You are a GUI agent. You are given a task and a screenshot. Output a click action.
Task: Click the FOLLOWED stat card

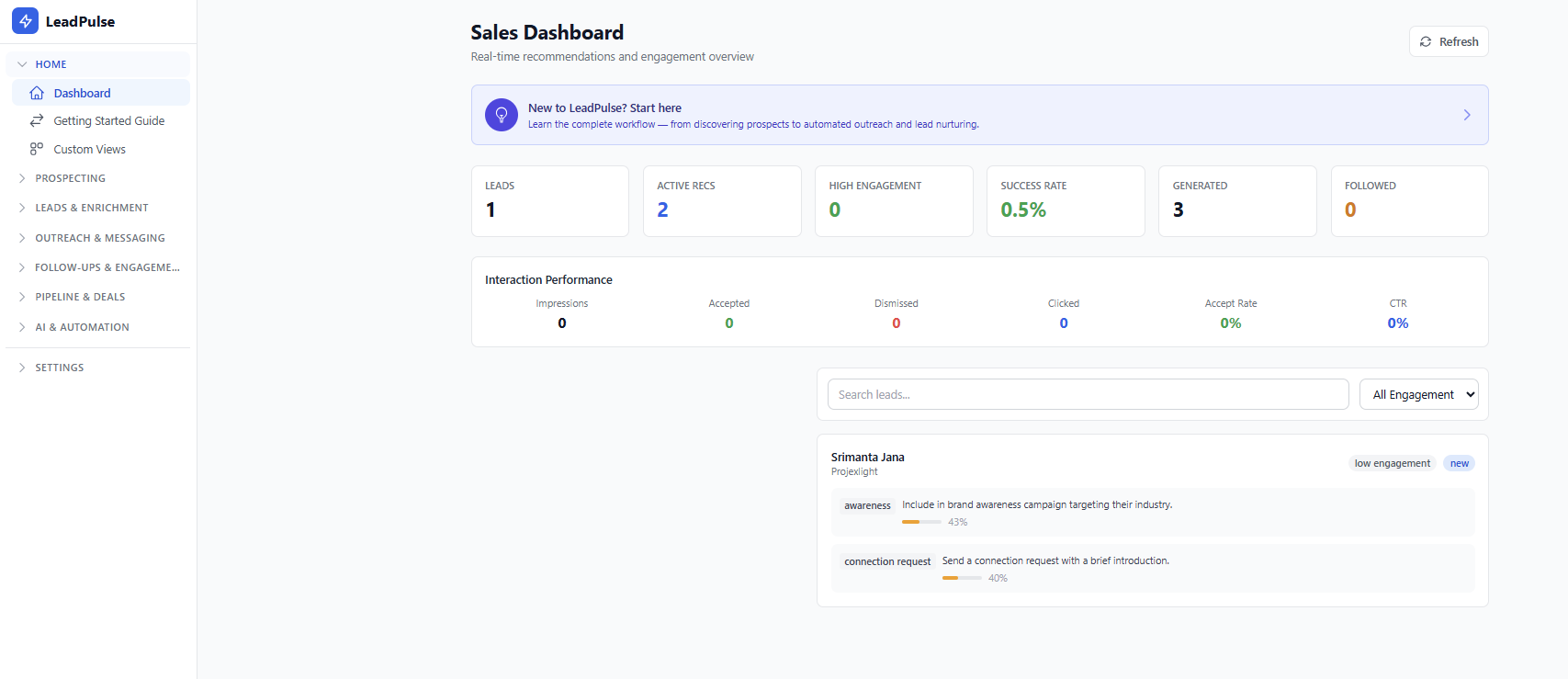(x=1409, y=201)
